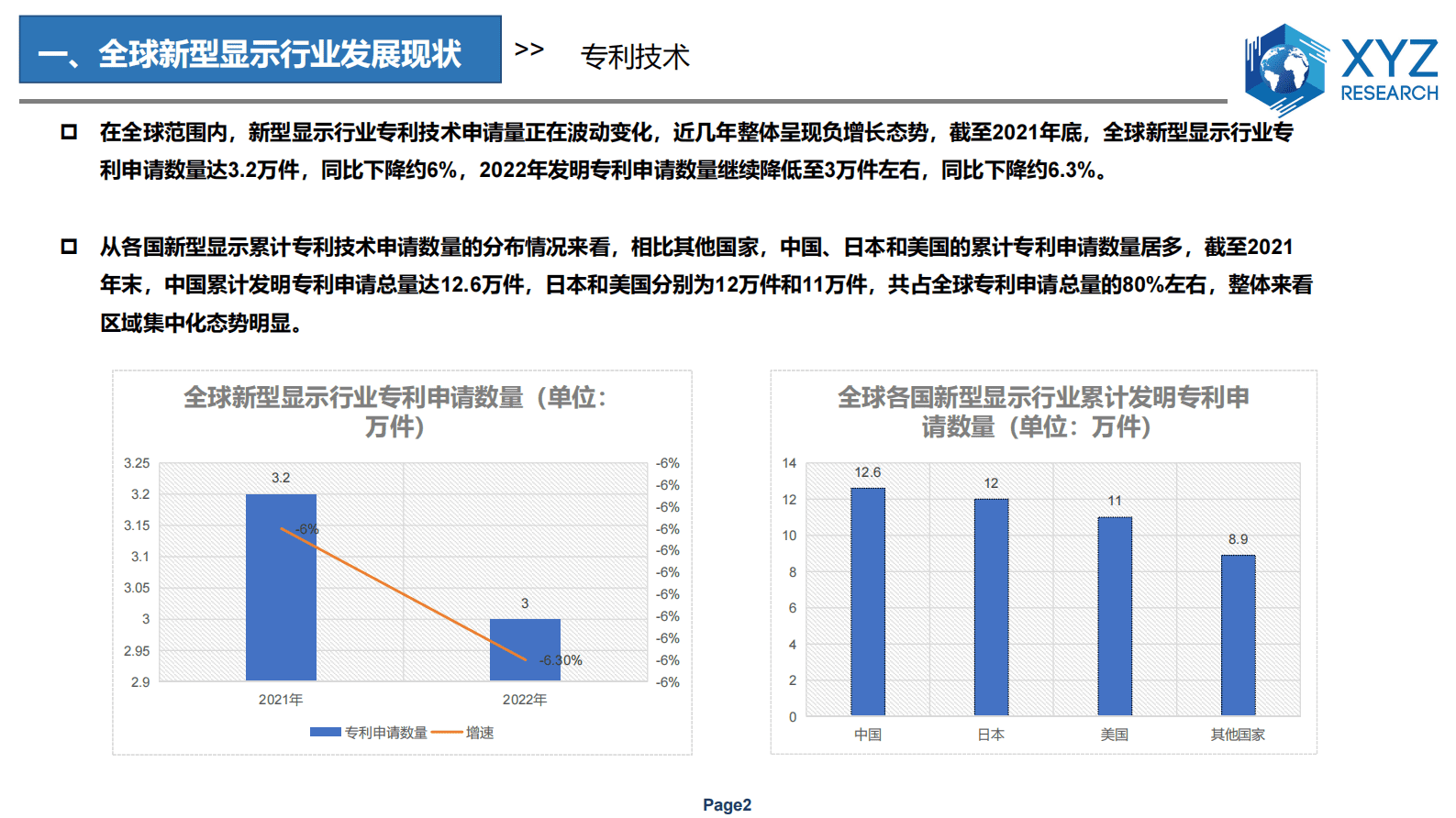
Task: Click the second square bullet marker
Action: point(69,247)
